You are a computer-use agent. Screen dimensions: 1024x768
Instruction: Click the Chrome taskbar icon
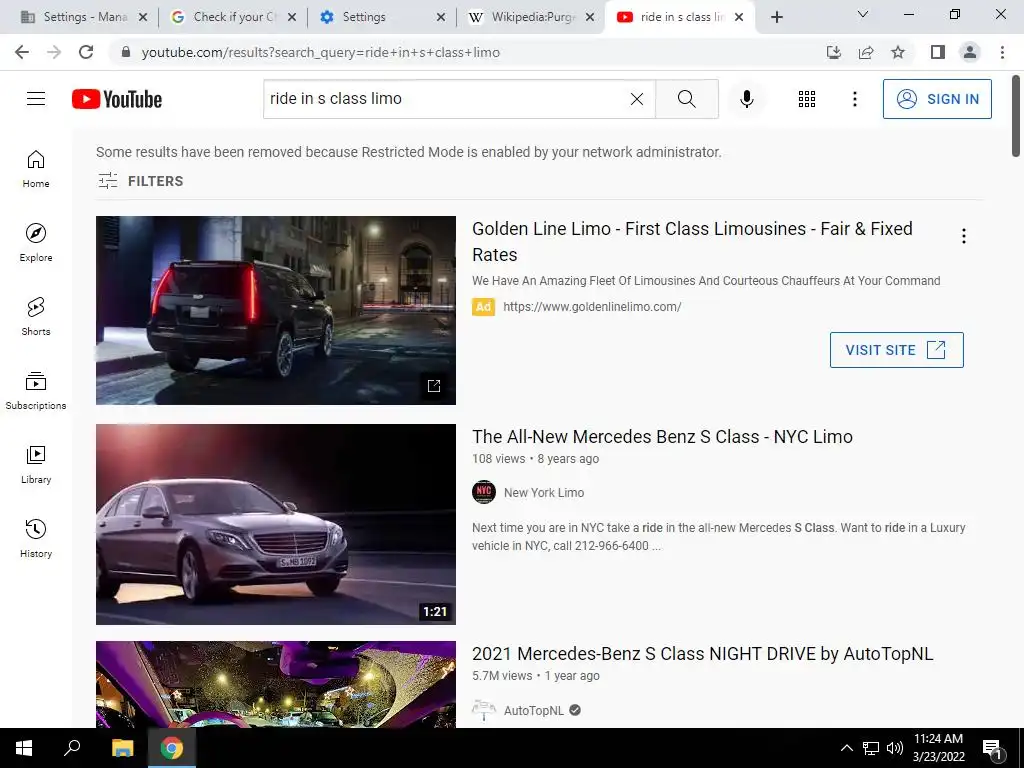(172, 748)
